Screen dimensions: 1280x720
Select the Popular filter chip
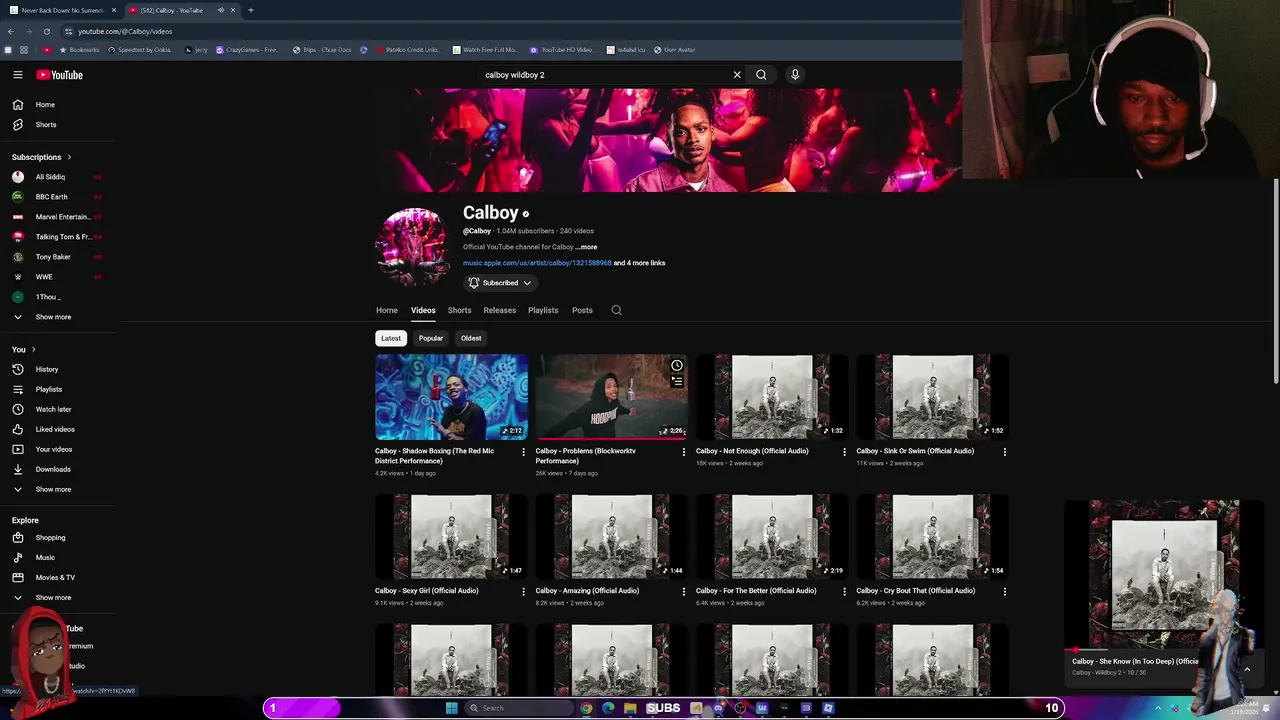[x=431, y=338]
